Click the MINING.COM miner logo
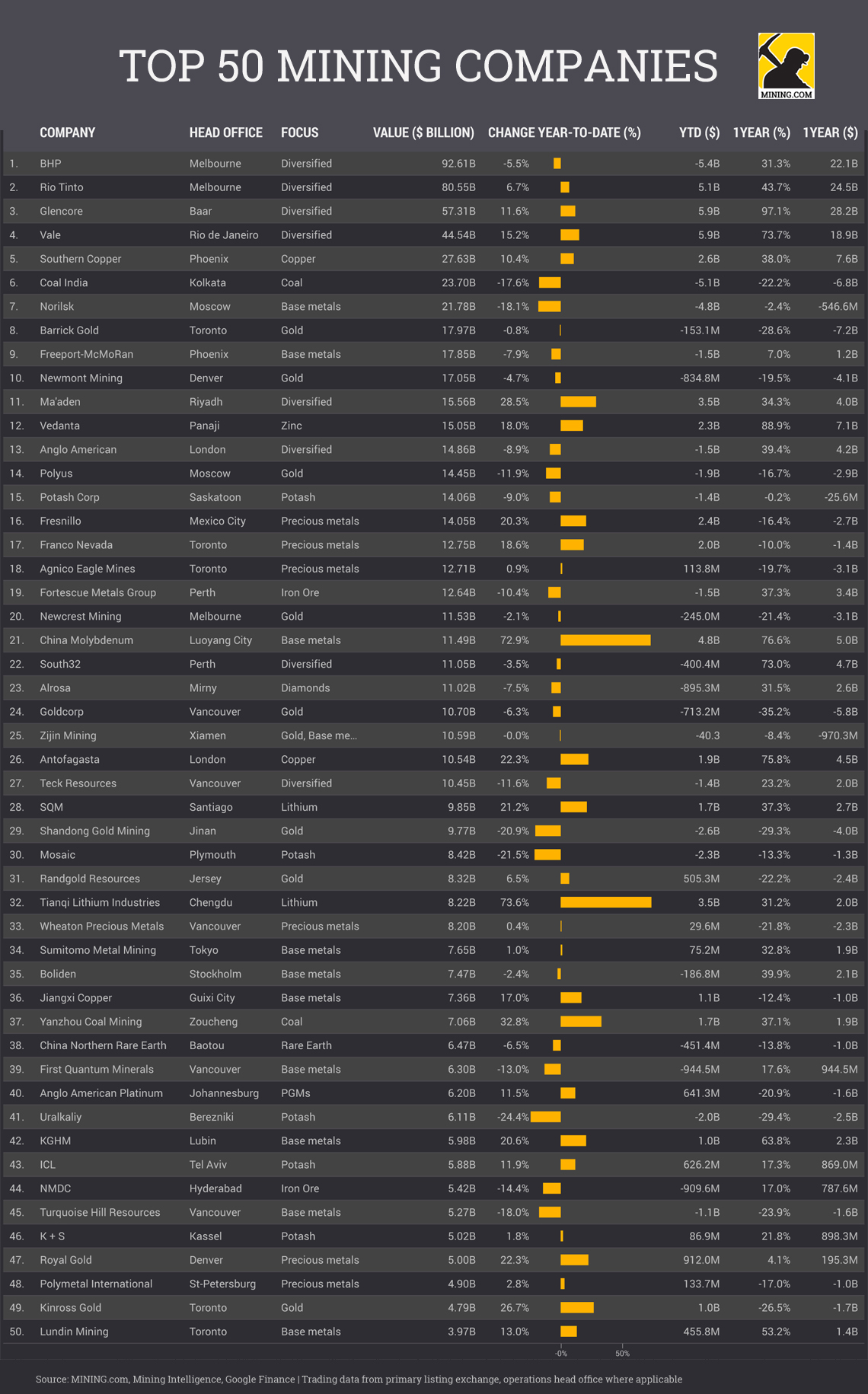 (x=786, y=65)
